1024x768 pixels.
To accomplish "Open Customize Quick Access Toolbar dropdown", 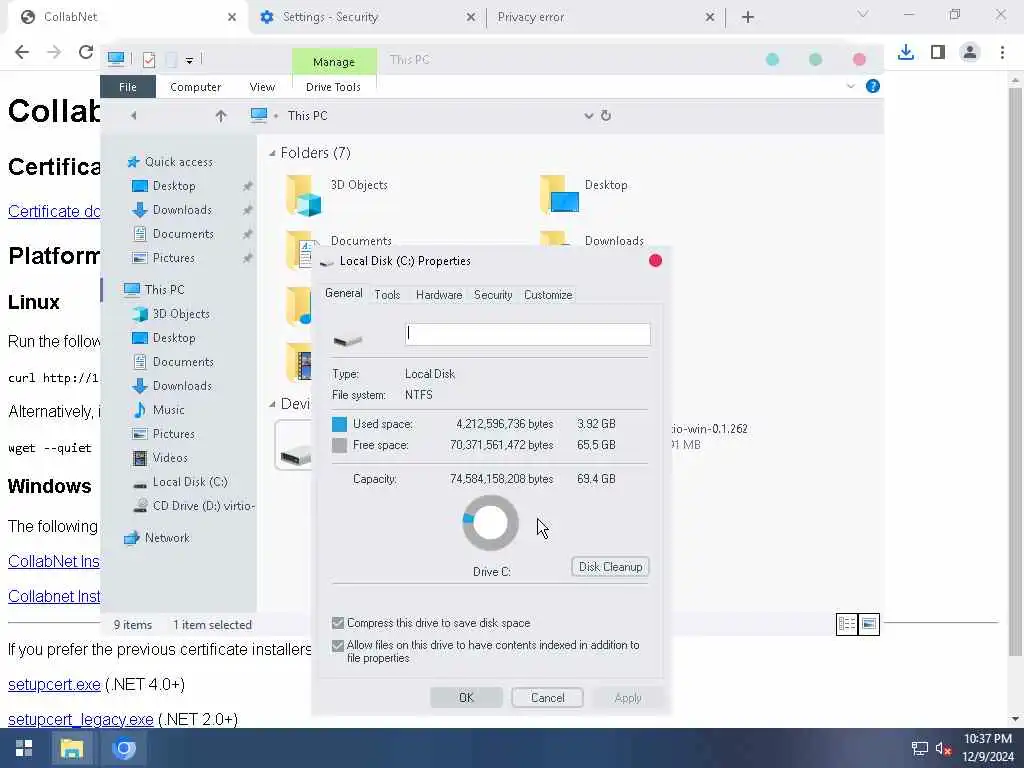I will click(x=189, y=60).
